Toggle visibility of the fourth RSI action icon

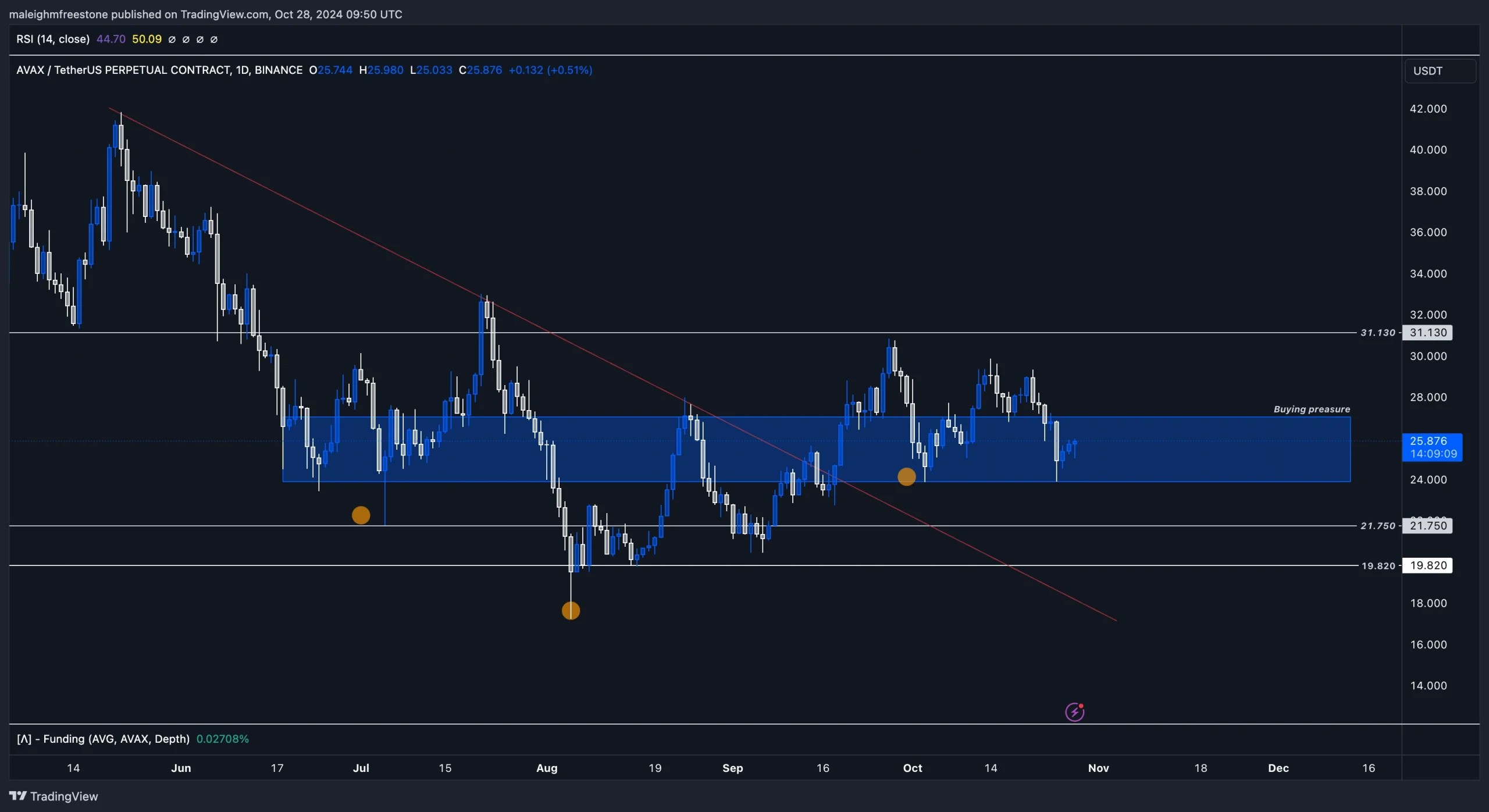pyautogui.click(x=215, y=39)
